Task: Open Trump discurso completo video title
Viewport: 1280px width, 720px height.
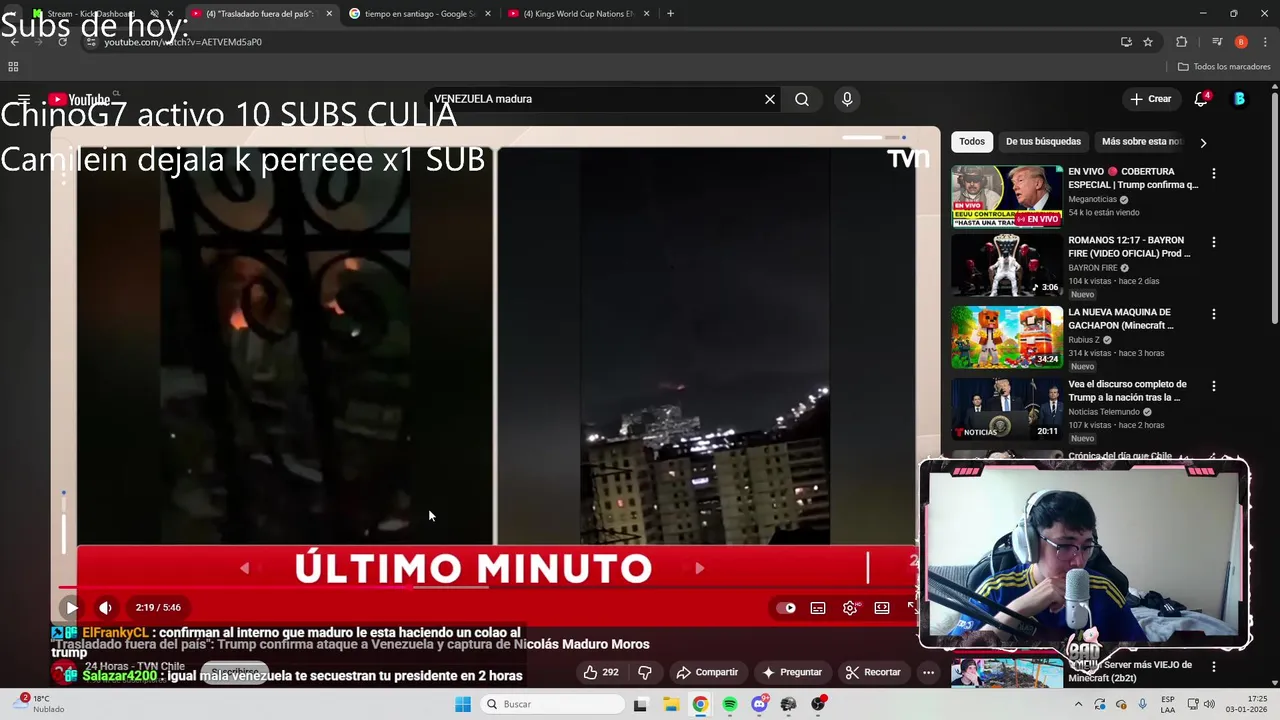Action: click(x=1127, y=391)
